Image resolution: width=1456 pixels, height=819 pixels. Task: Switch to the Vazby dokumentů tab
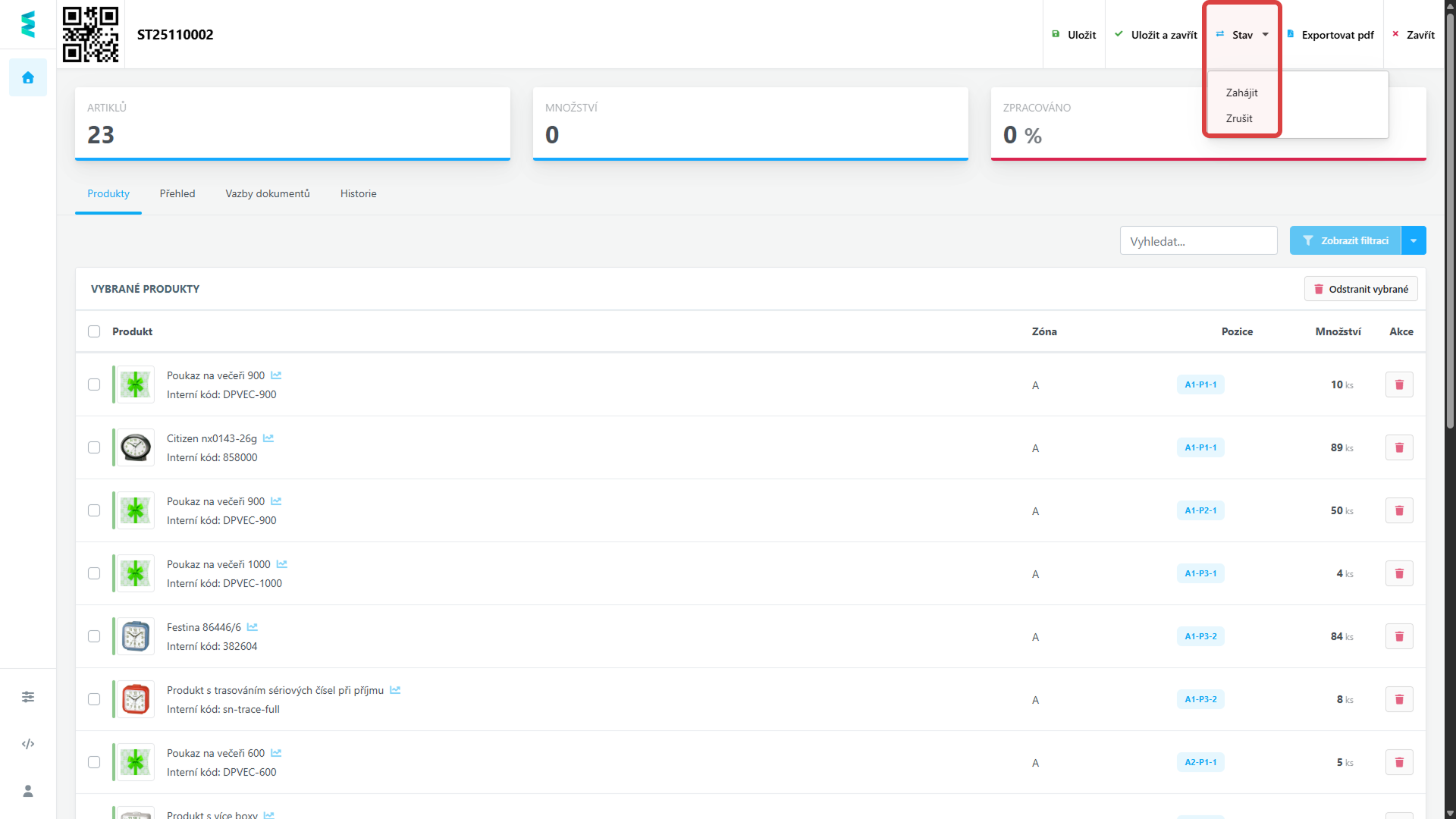pos(267,193)
